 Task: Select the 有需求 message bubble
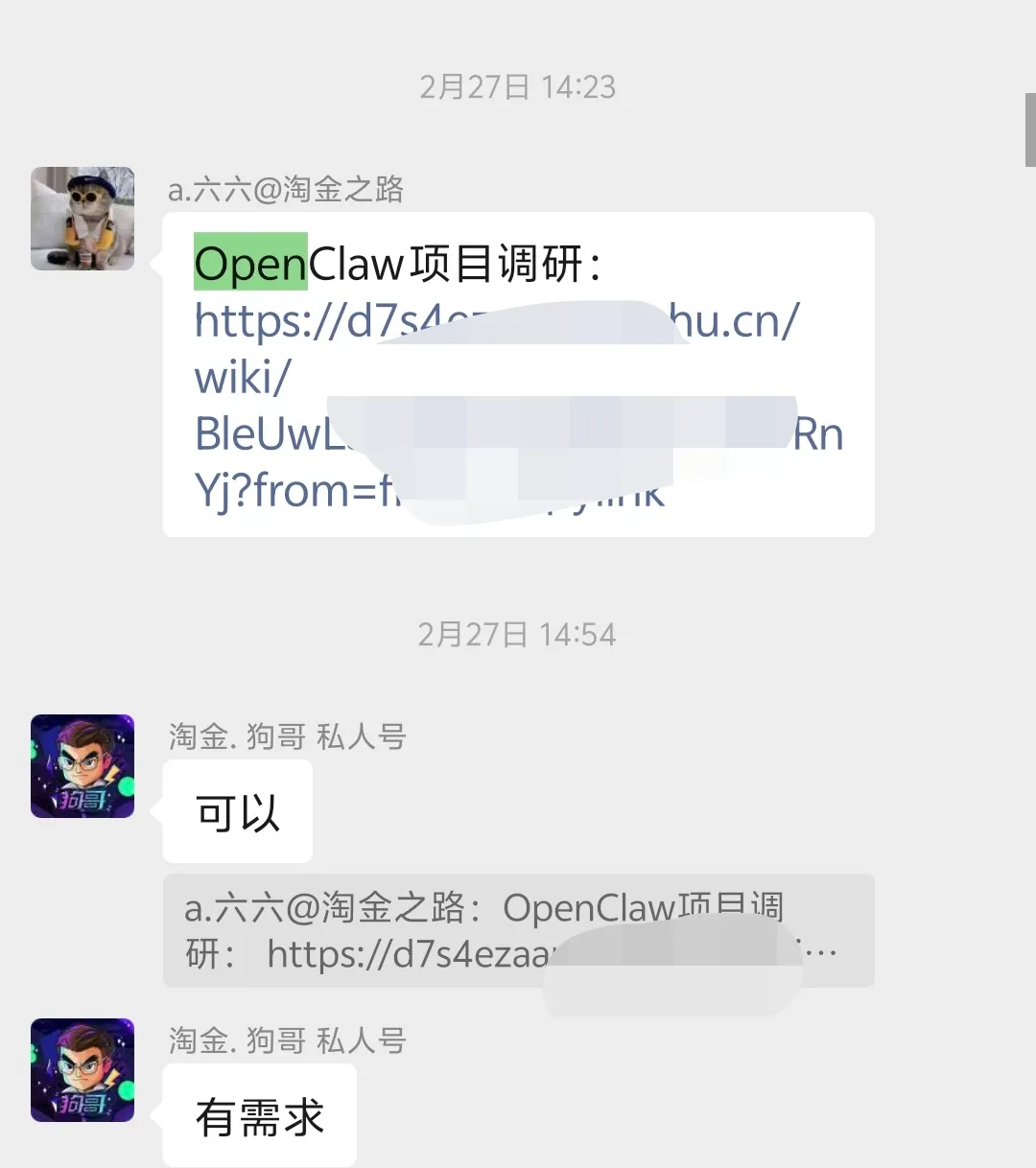tap(260, 1116)
